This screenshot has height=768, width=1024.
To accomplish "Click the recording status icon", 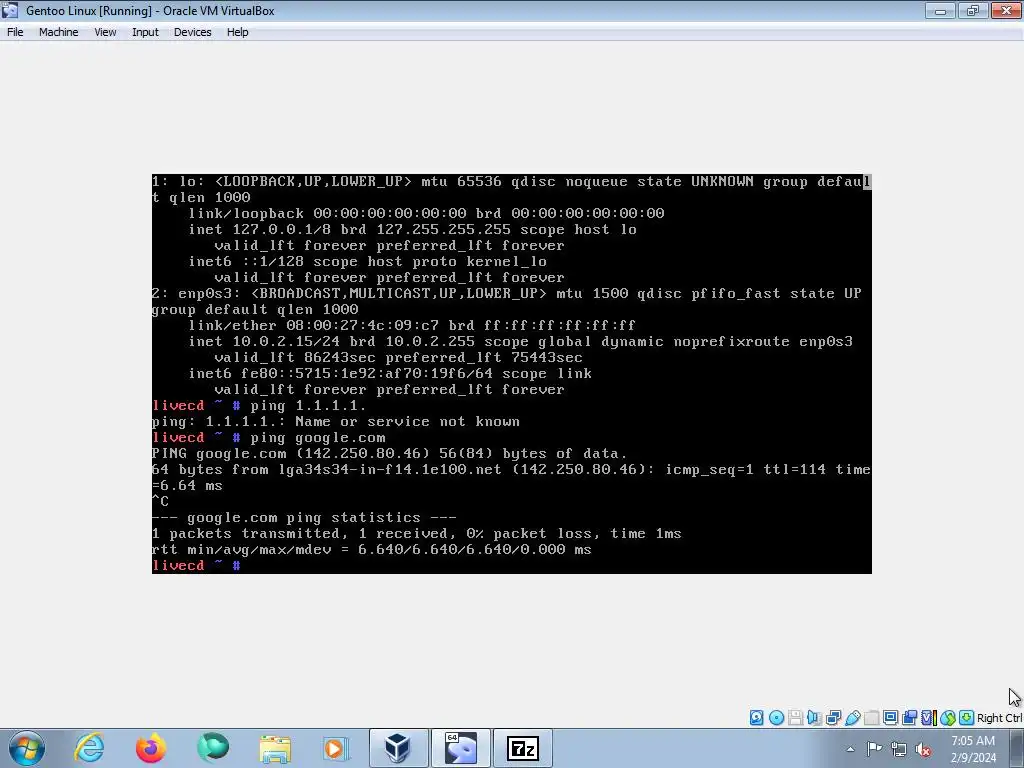I will pos(909,718).
